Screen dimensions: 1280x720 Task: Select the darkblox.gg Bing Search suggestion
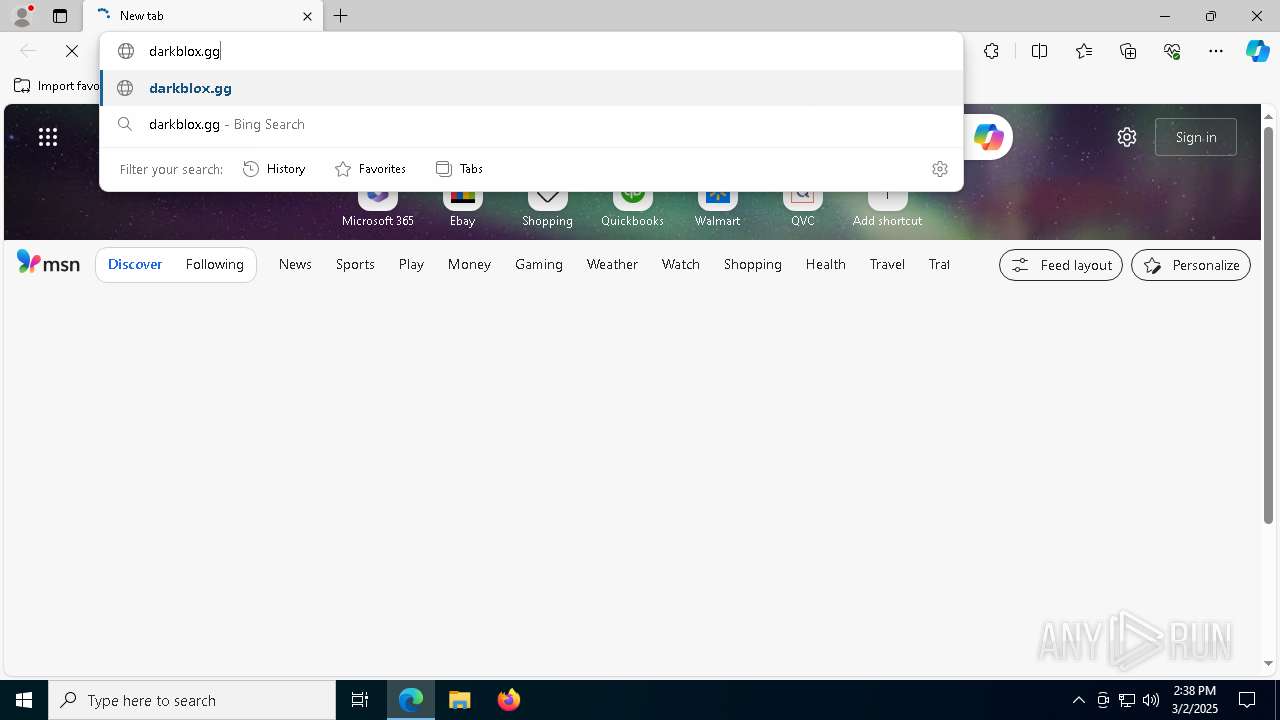[x=531, y=124]
